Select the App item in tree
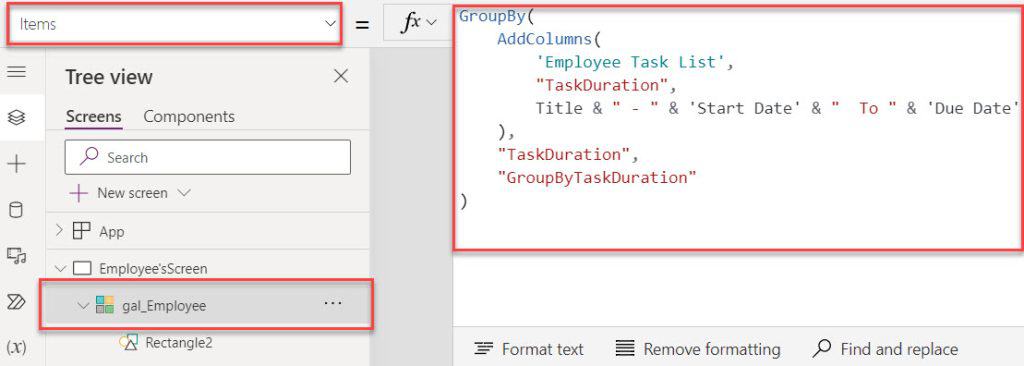 pyautogui.click(x=112, y=231)
